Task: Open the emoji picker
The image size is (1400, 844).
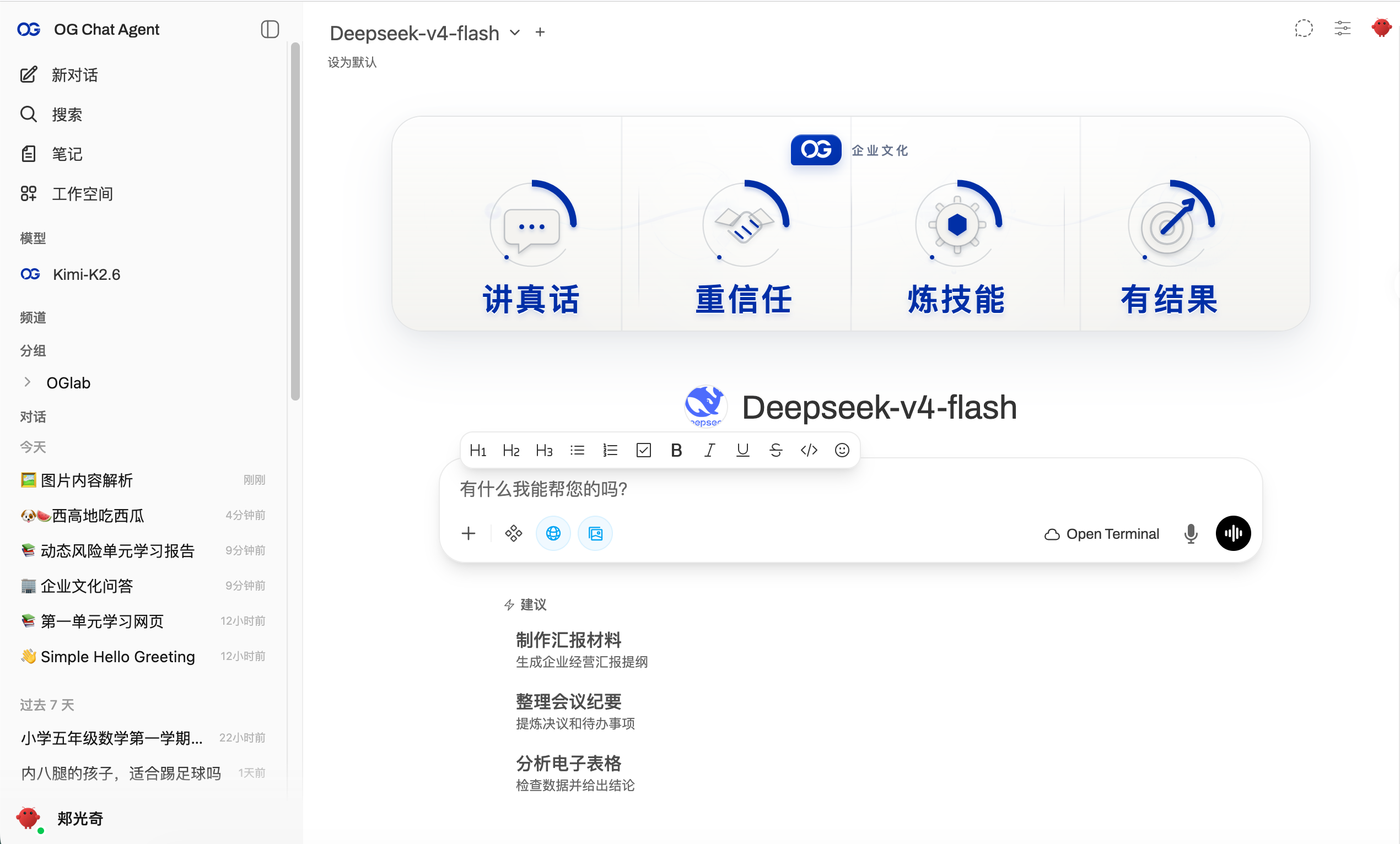Action: click(x=842, y=451)
